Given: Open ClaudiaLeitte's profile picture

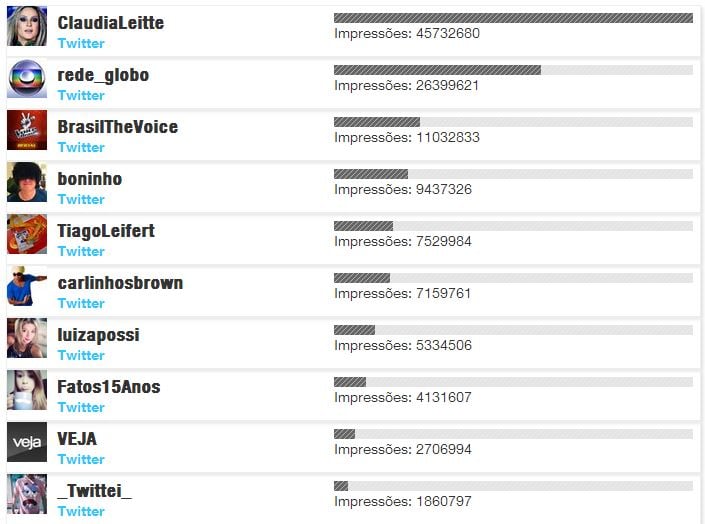Looking at the screenshot, I should (27, 26).
